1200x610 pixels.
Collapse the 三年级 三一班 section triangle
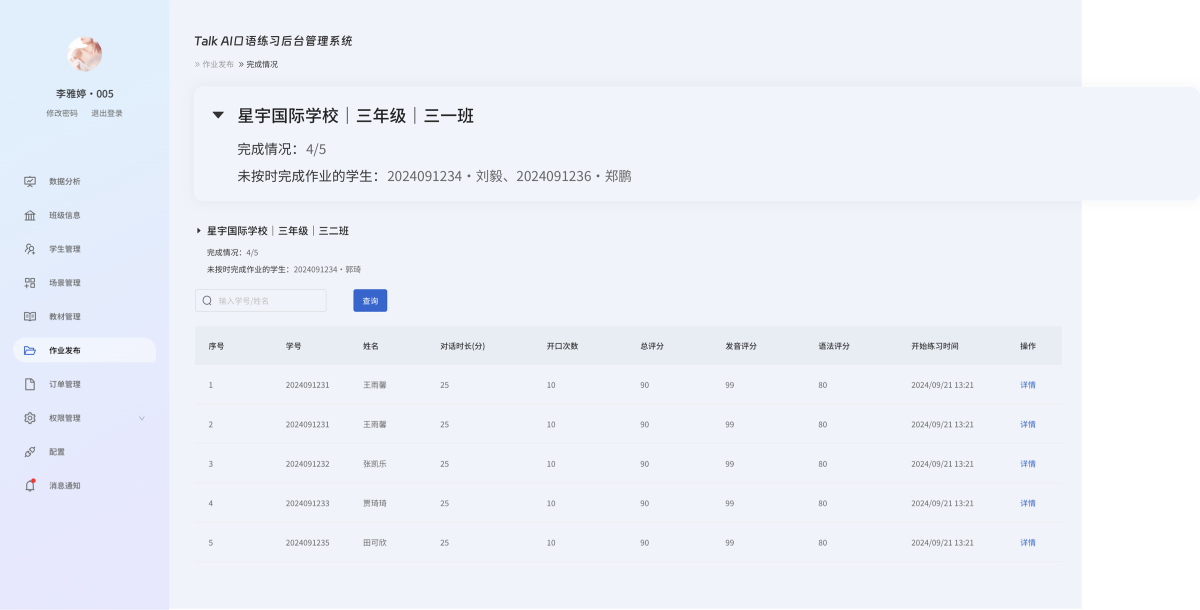217,115
